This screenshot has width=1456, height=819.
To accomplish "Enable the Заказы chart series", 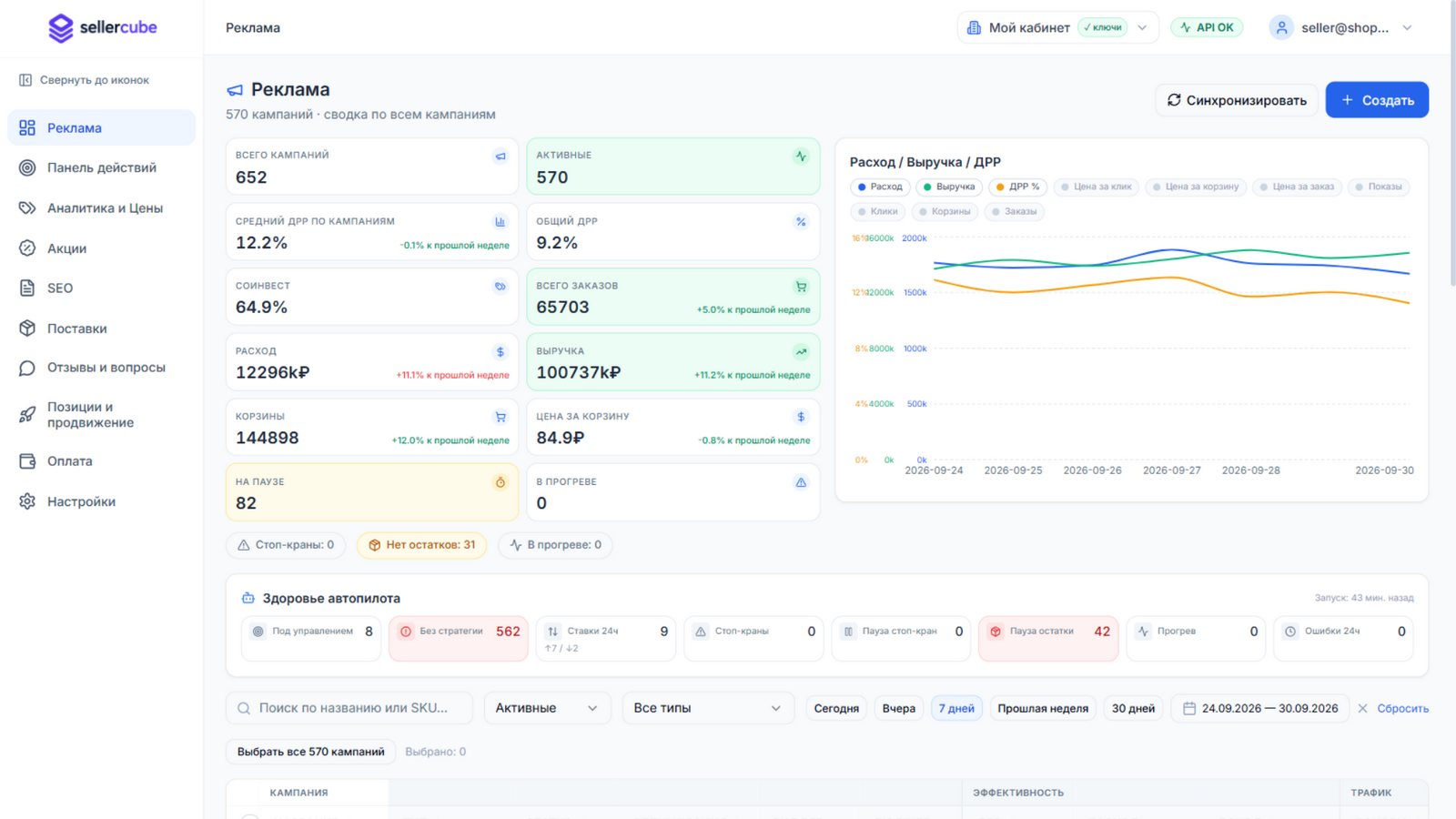I will 1015,211.
